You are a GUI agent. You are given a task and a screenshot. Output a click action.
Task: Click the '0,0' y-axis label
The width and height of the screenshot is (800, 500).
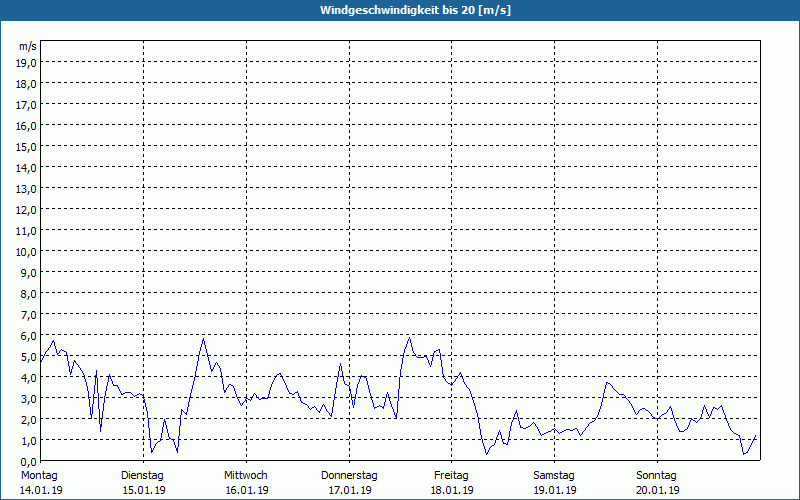point(29,462)
